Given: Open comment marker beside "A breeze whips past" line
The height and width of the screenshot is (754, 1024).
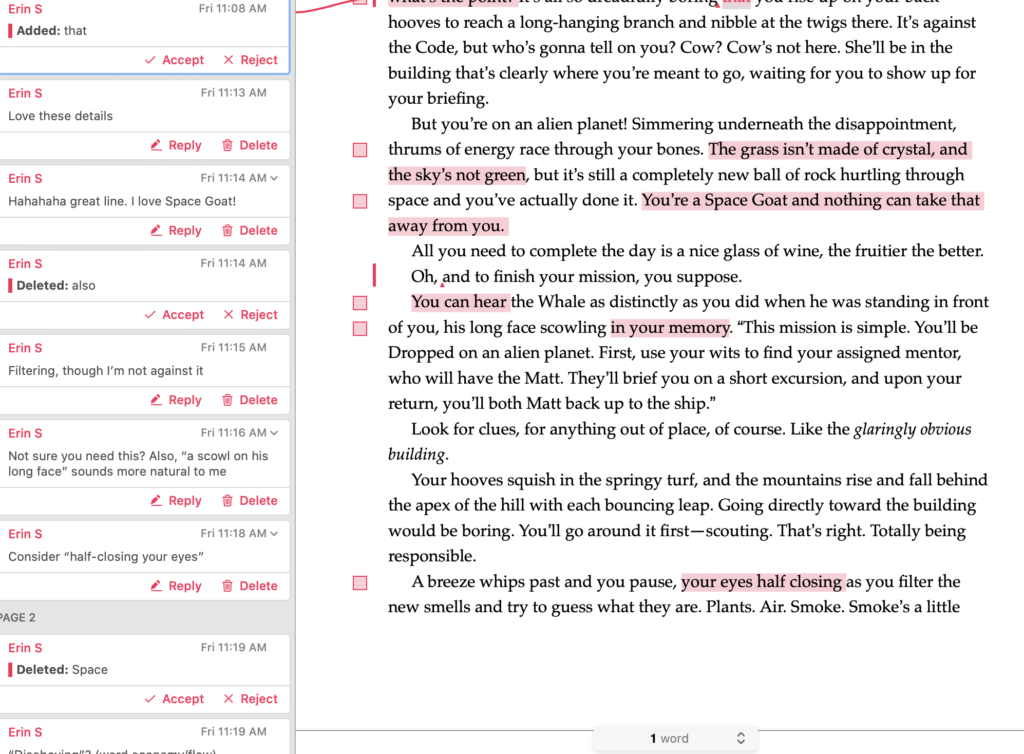Looking at the screenshot, I should click(360, 583).
